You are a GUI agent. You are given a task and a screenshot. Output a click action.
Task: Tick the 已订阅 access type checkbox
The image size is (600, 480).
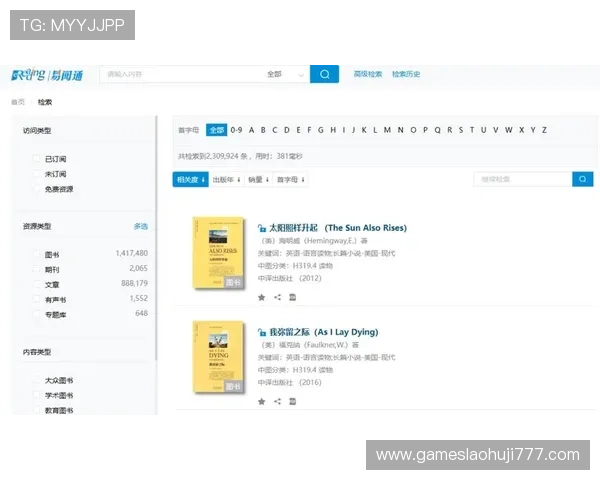(37, 158)
